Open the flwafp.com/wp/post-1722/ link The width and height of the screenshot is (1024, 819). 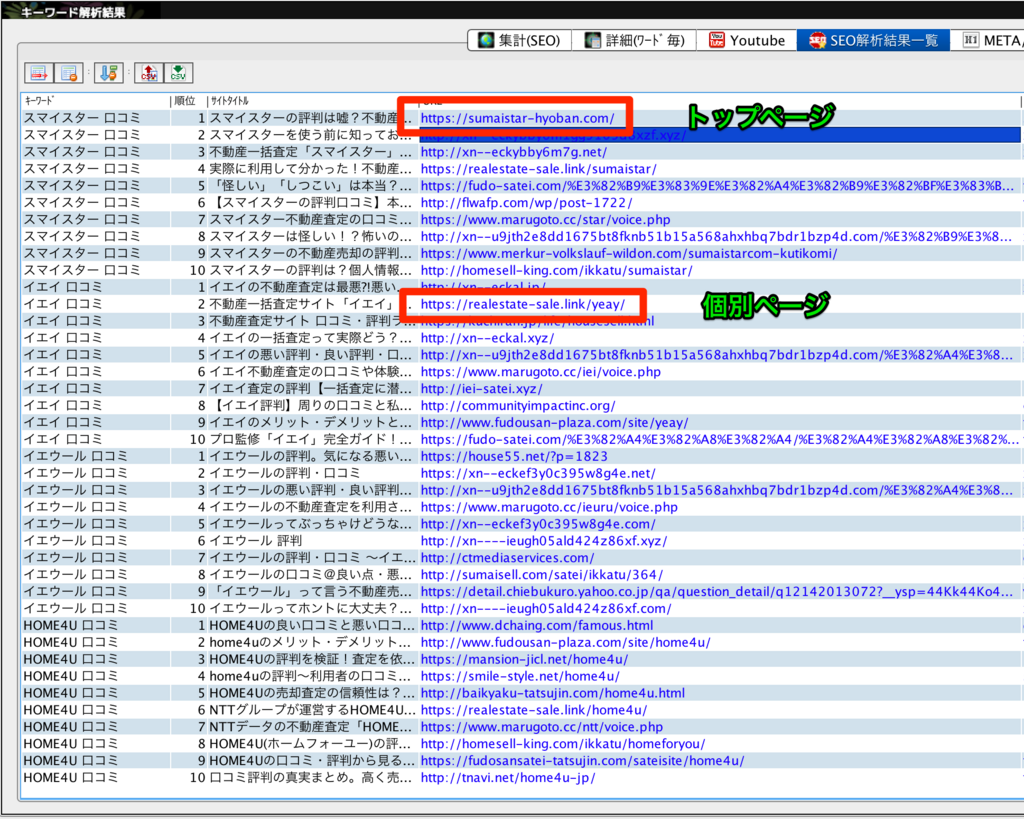526,203
